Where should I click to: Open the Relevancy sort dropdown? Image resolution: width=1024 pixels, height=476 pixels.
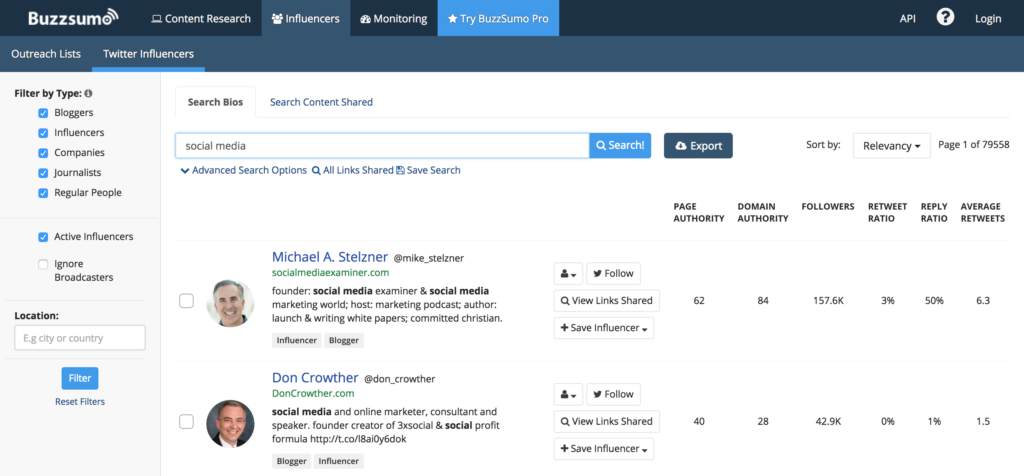coord(891,146)
